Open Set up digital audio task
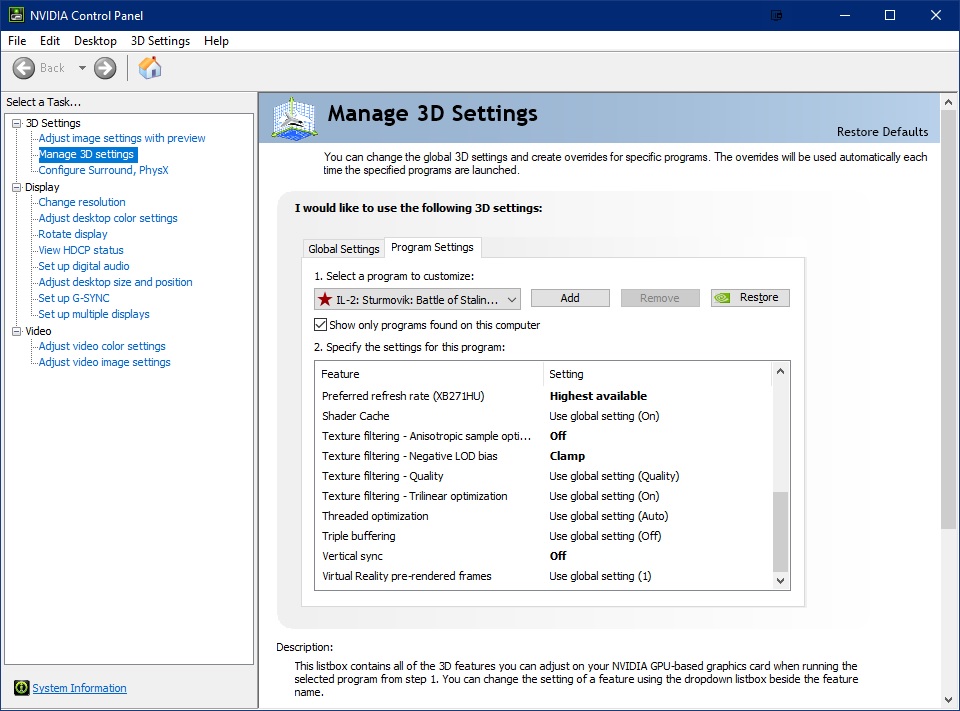The width and height of the screenshot is (960, 711). (84, 266)
